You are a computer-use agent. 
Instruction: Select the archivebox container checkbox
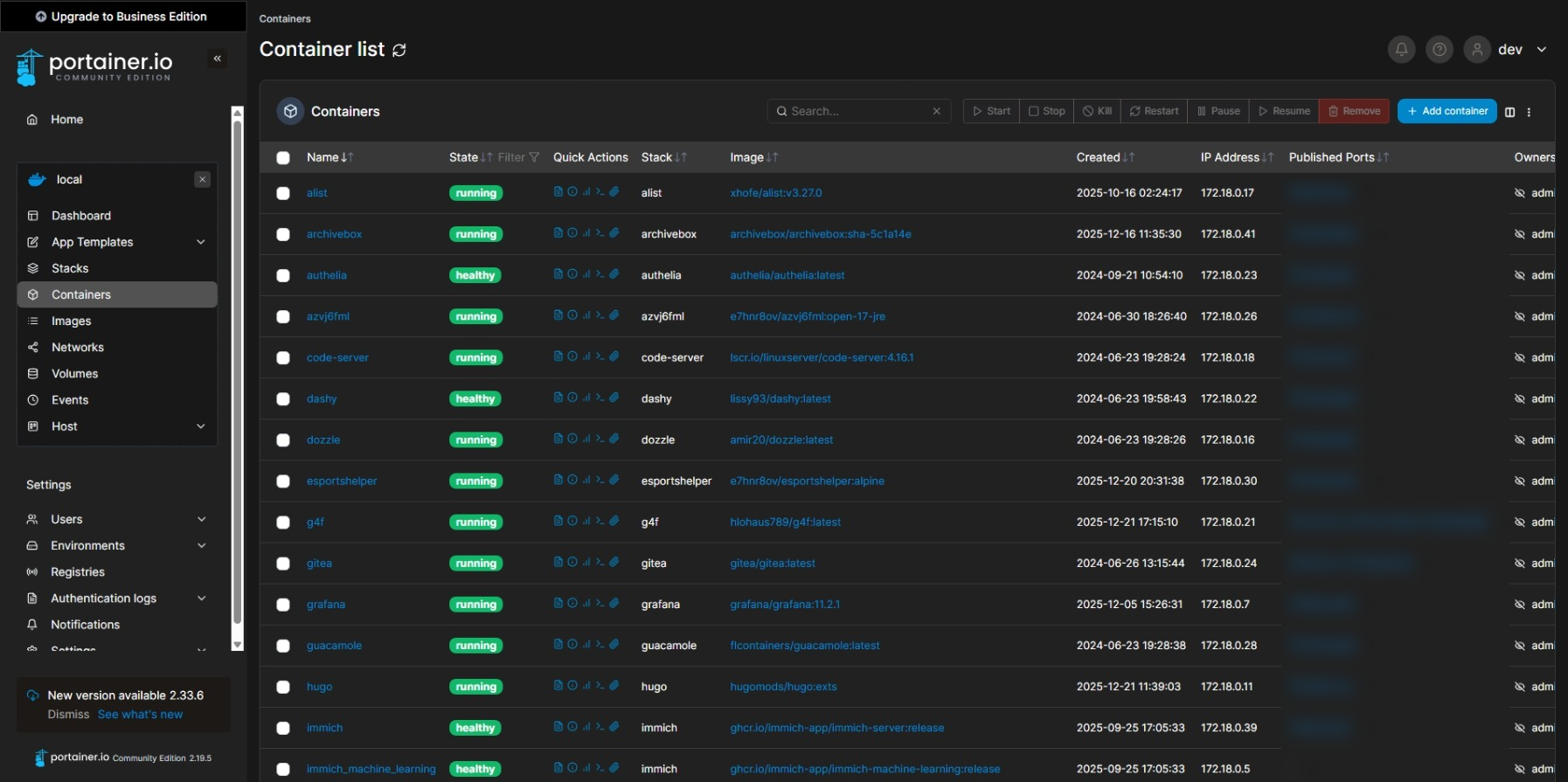pyautogui.click(x=283, y=234)
